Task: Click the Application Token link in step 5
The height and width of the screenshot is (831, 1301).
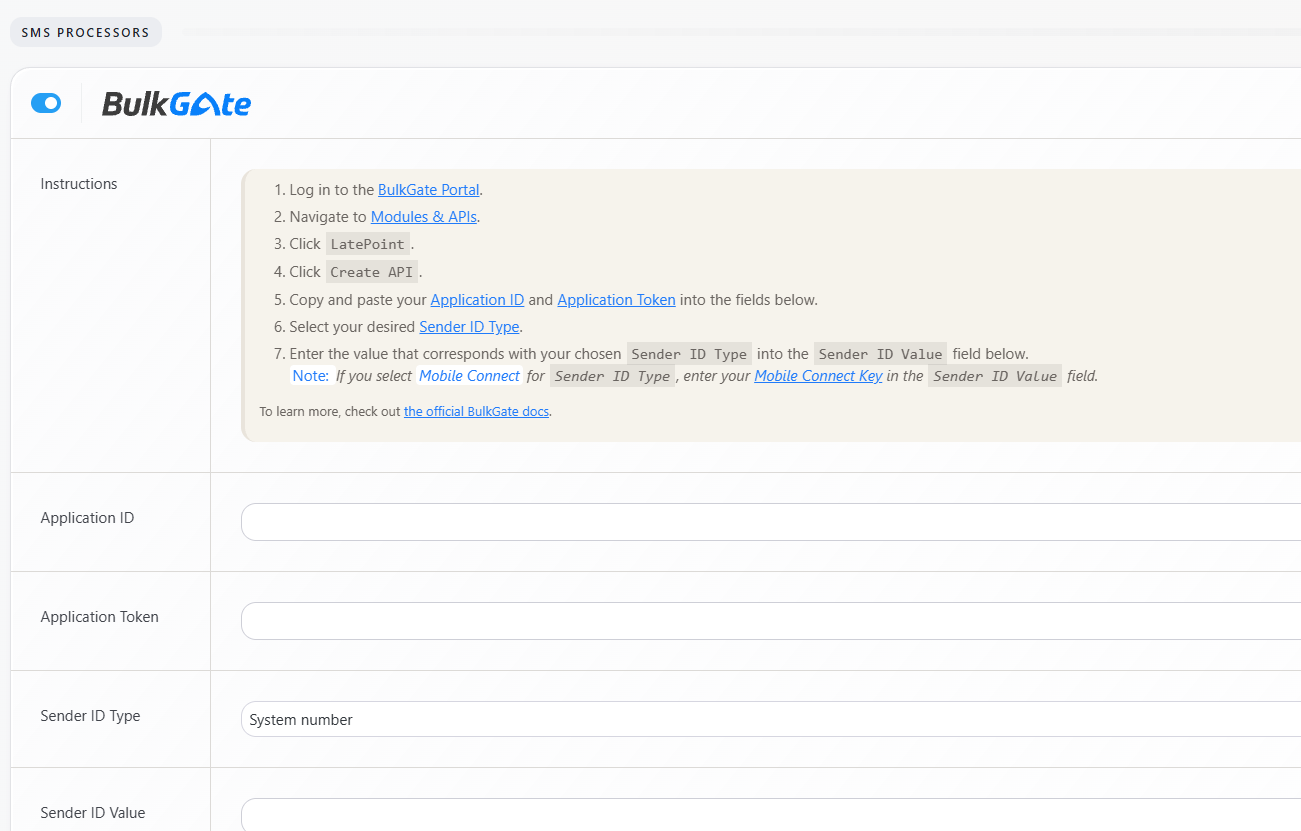Action: (x=616, y=300)
